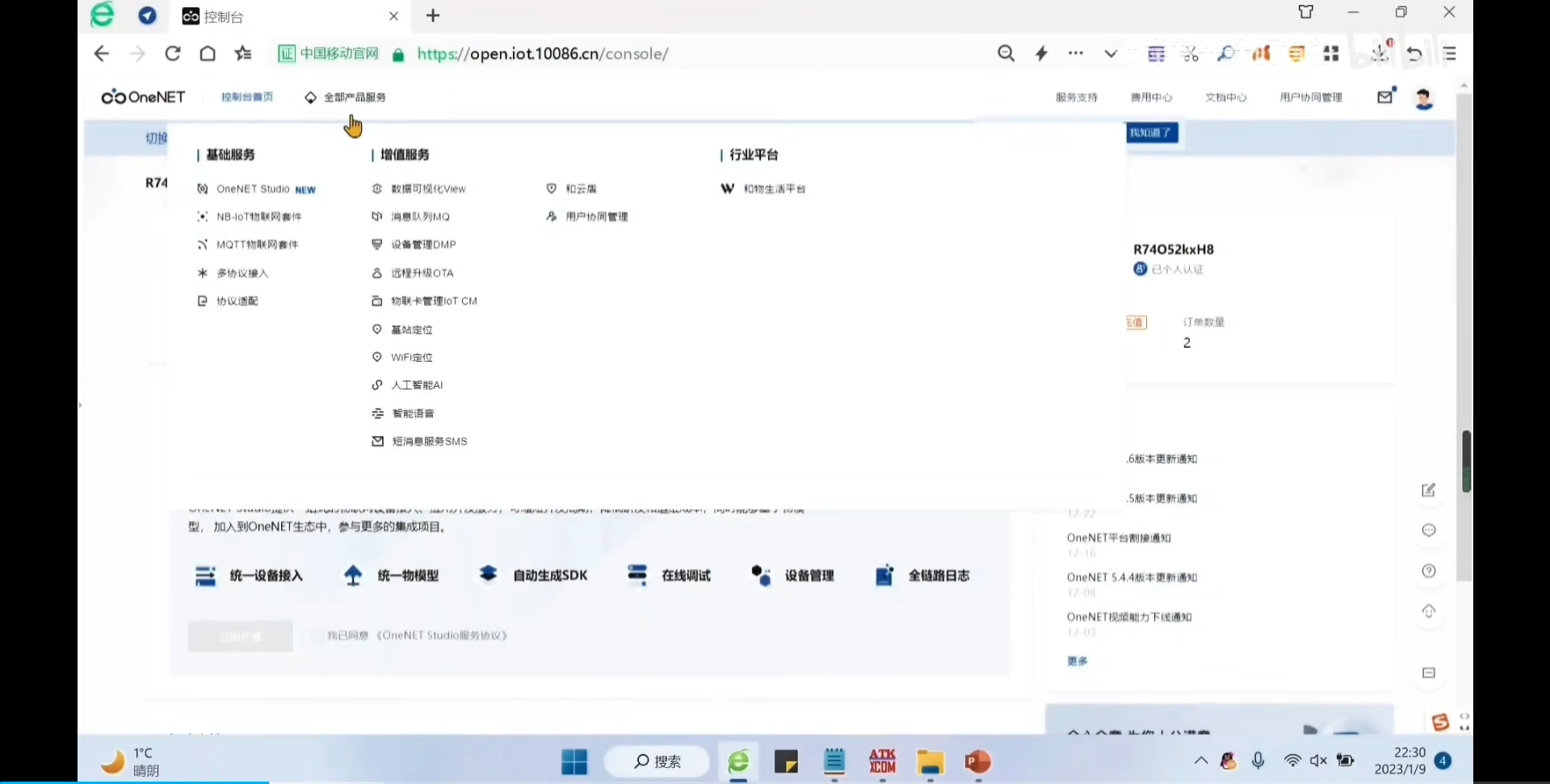Image resolution: width=1550 pixels, height=784 pixels.
Task: Open 协议适配 service entry
Action: pos(228,301)
